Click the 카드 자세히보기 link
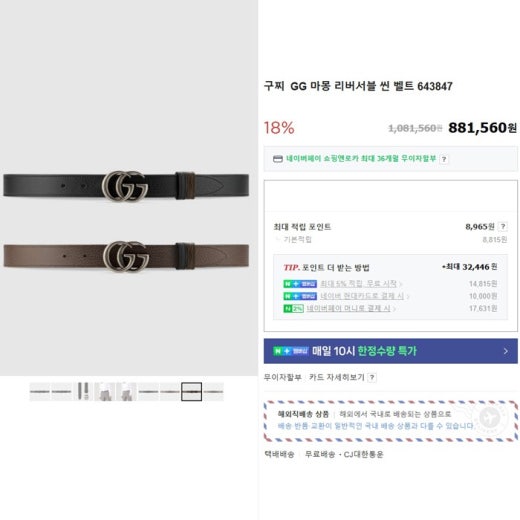This screenshot has height=520, width=520. tap(337, 377)
